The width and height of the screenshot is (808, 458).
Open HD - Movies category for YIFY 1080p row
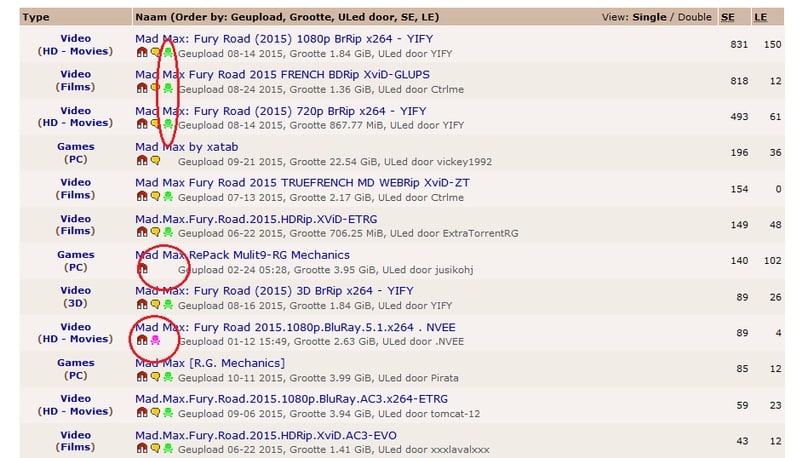pyautogui.click(x=75, y=51)
